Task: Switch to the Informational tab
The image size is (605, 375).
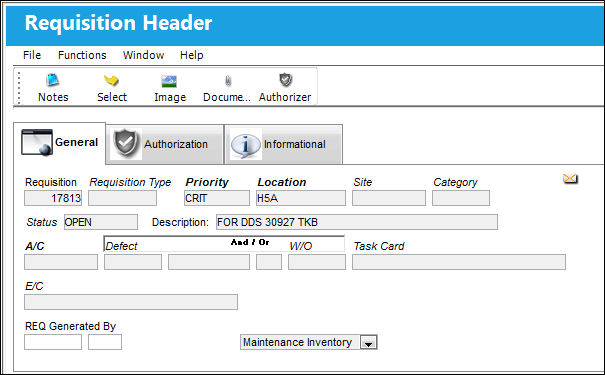Action: [x=284, y=144]
